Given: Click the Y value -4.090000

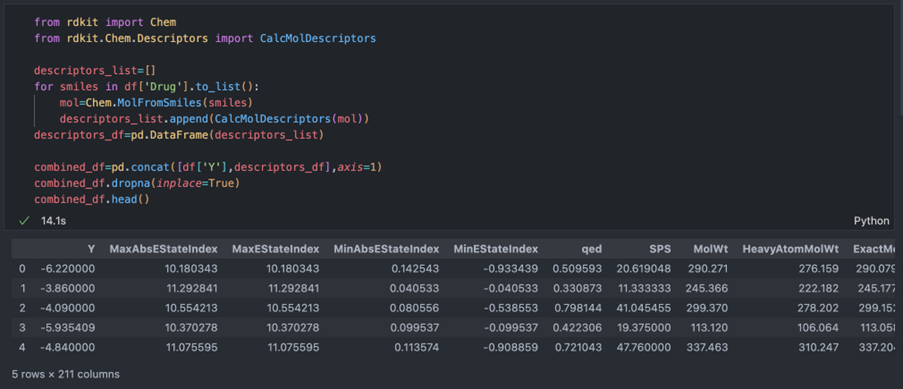Looking at the screenshot, I should pos(68,308).
